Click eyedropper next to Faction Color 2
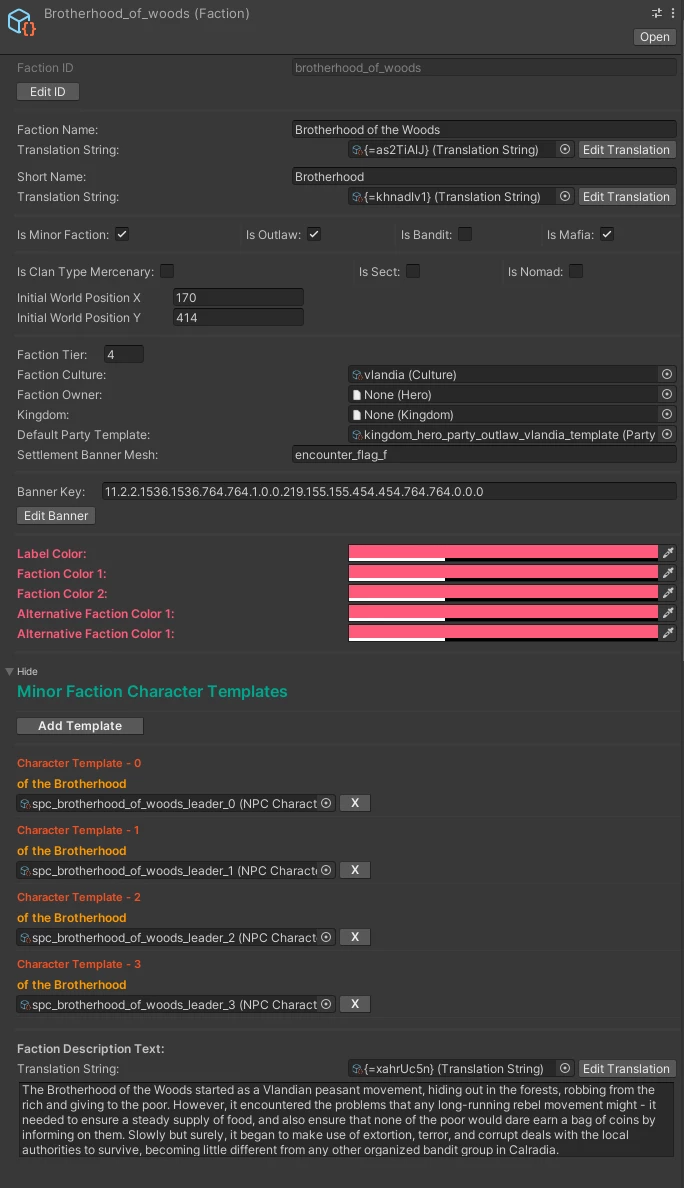 click(668, 593)
